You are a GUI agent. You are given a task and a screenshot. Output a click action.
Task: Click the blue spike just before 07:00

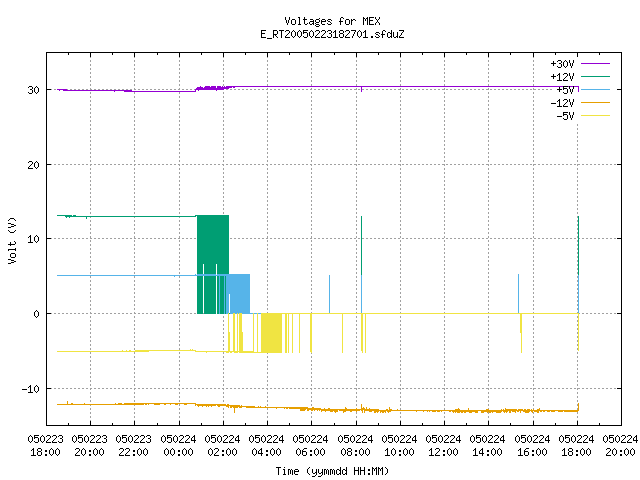[329, 294]
